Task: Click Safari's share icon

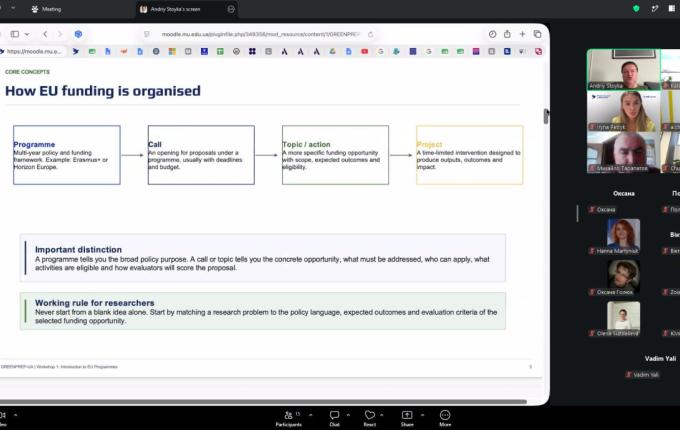Action: (507, 34)
